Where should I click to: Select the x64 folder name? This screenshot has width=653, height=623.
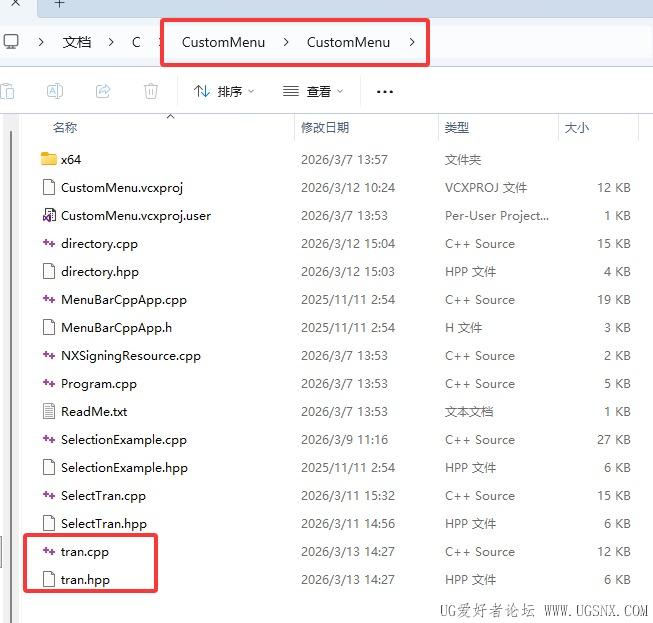pos(71,159)
